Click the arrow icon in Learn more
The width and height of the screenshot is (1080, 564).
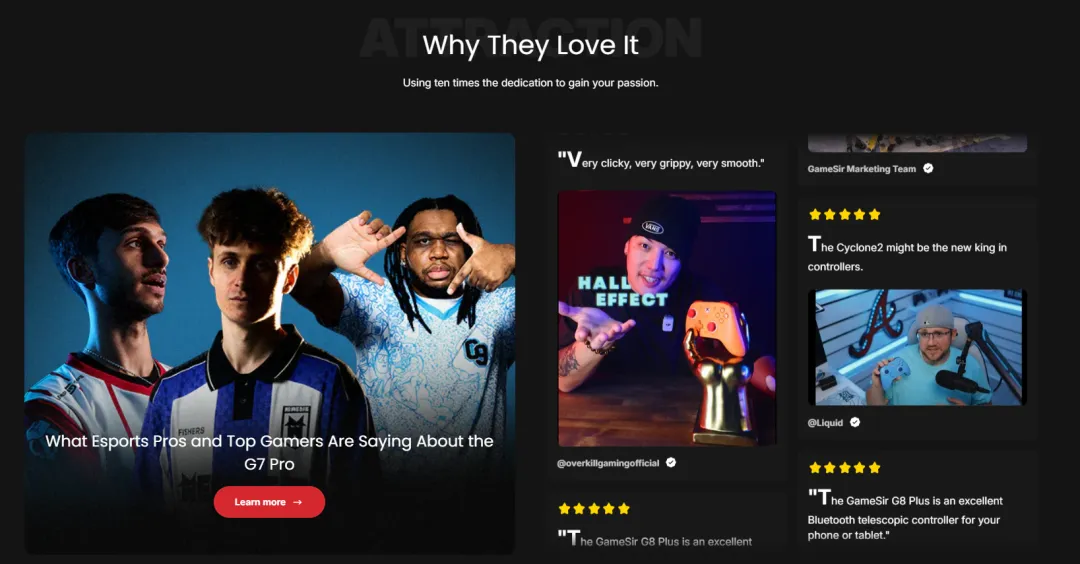point(298,502)
